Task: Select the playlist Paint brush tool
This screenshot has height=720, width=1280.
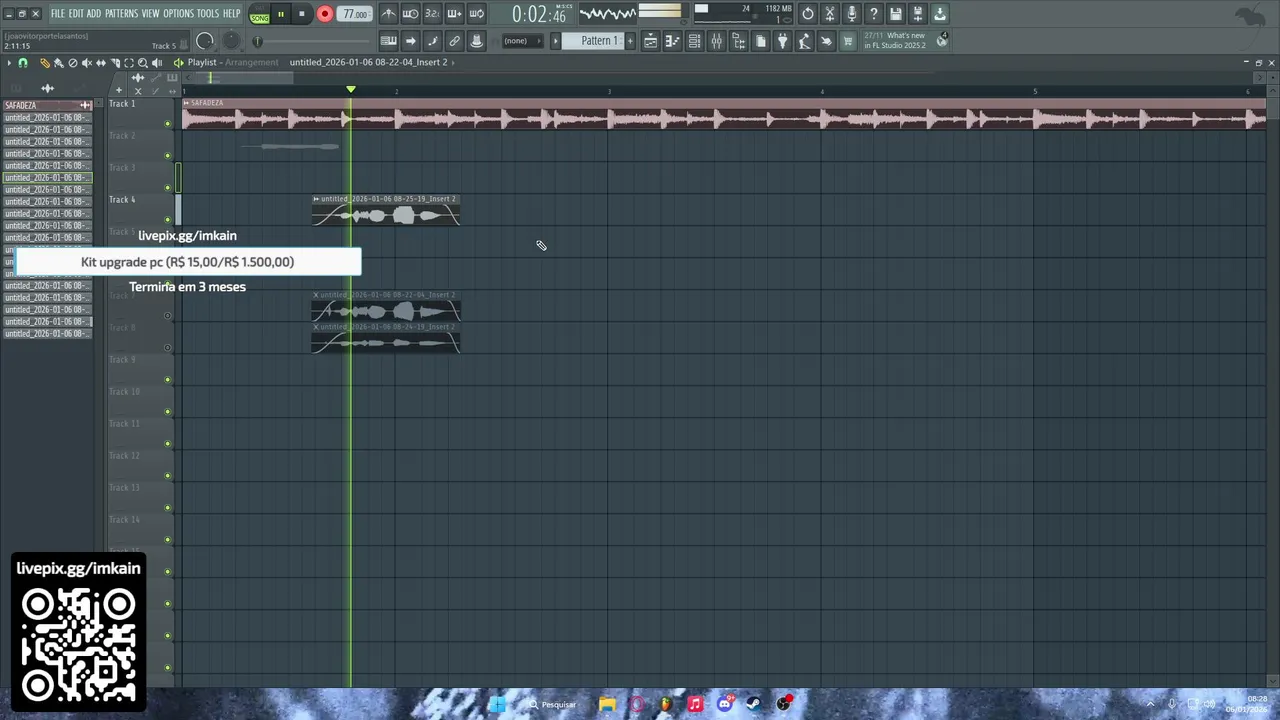Action: (x=59, y=62)
